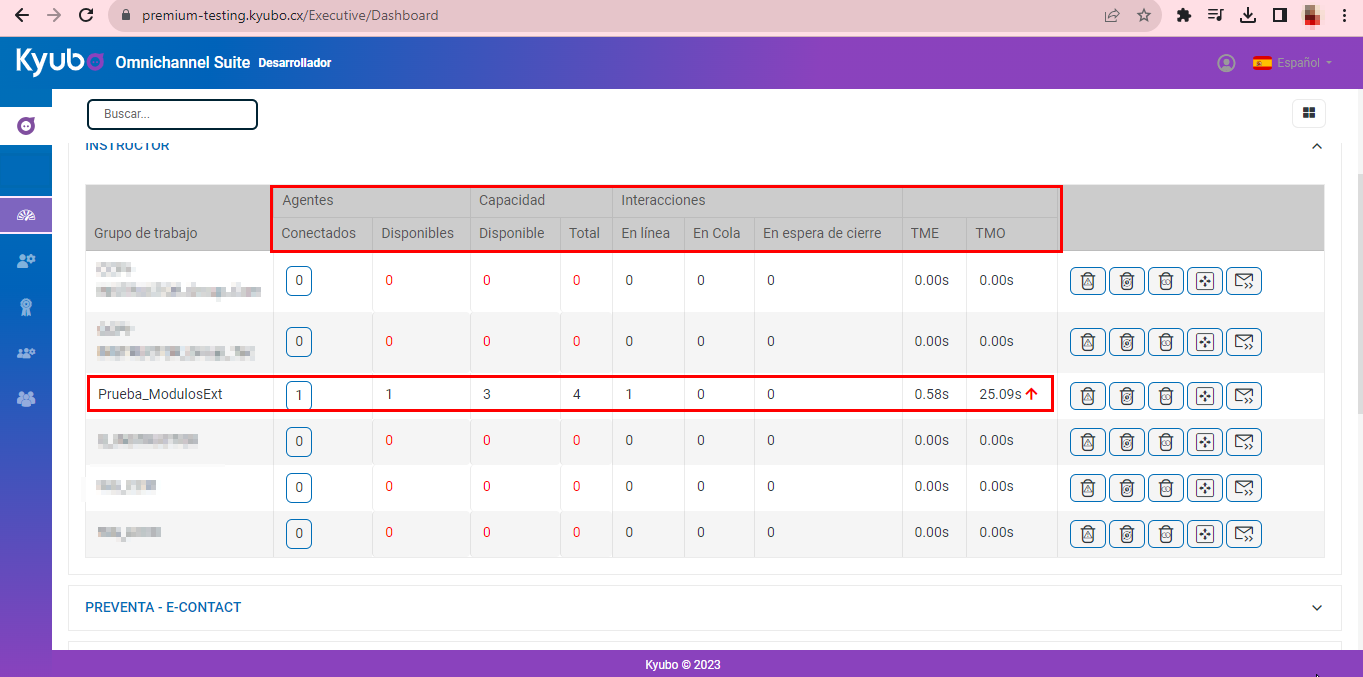Open the browser share page icon

click(x=1112, y=16)
